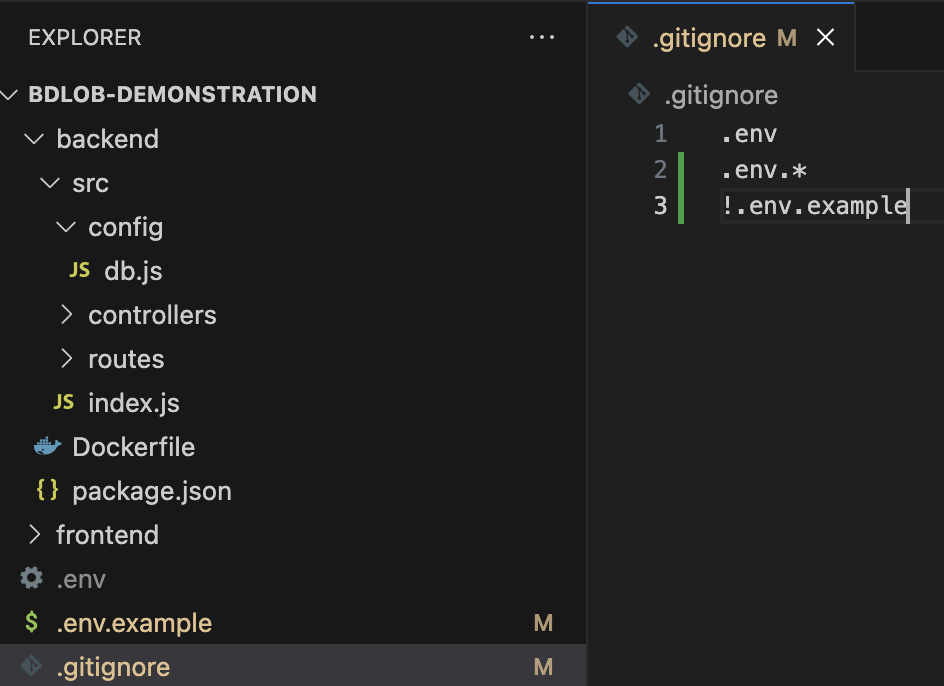Image resolution: width=944 pixels, height=686 pixels.
Task: Click the braces icon beside package.json
Action: point(48,490)
